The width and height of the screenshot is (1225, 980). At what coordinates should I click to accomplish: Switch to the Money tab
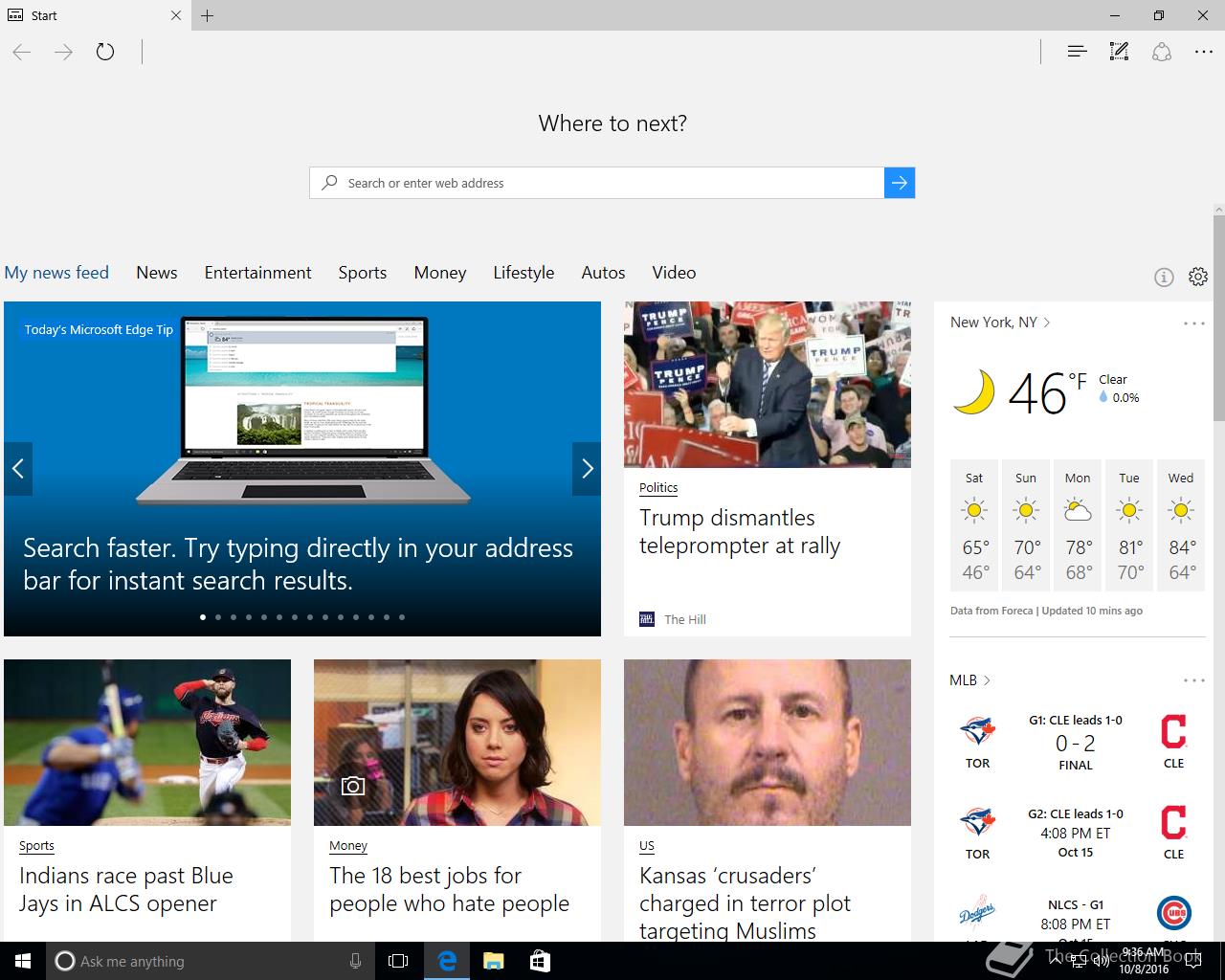(x=440, y=273)
